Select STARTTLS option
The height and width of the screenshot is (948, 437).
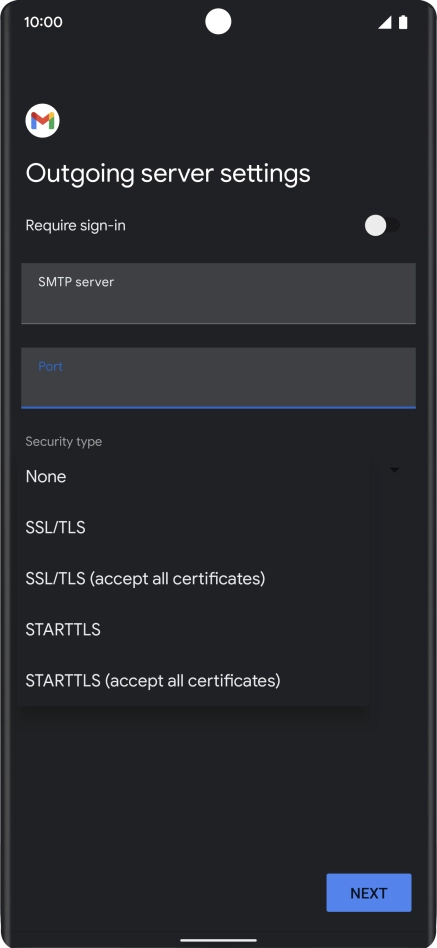point(193,629)
